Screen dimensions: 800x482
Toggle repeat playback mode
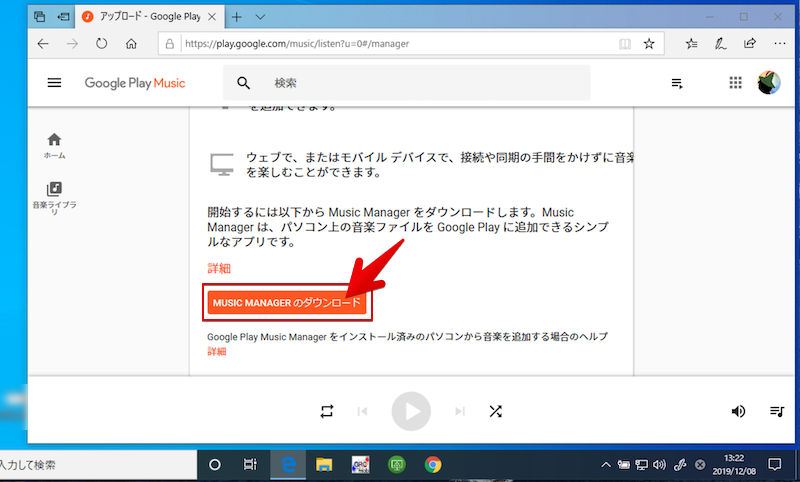point(327,411)
